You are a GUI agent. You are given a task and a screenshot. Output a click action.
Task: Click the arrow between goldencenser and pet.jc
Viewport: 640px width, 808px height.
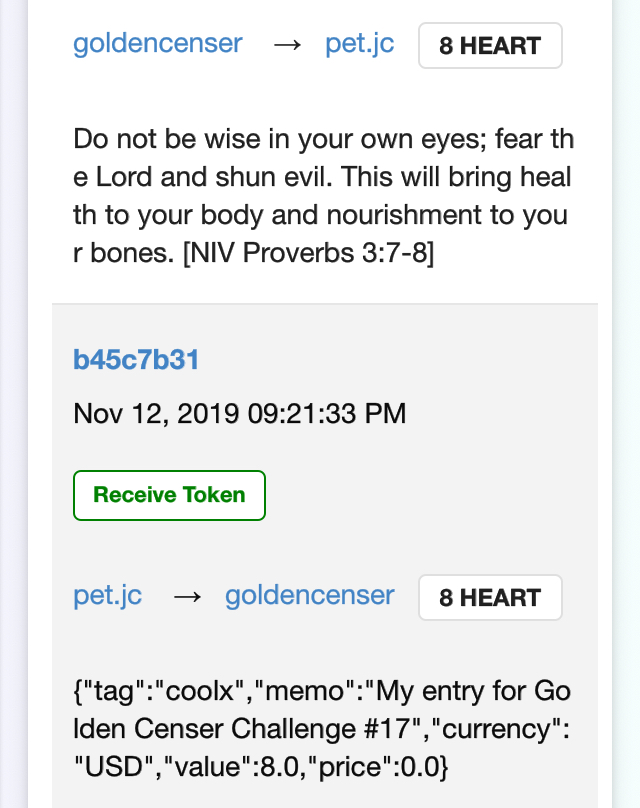coord(287,46)
